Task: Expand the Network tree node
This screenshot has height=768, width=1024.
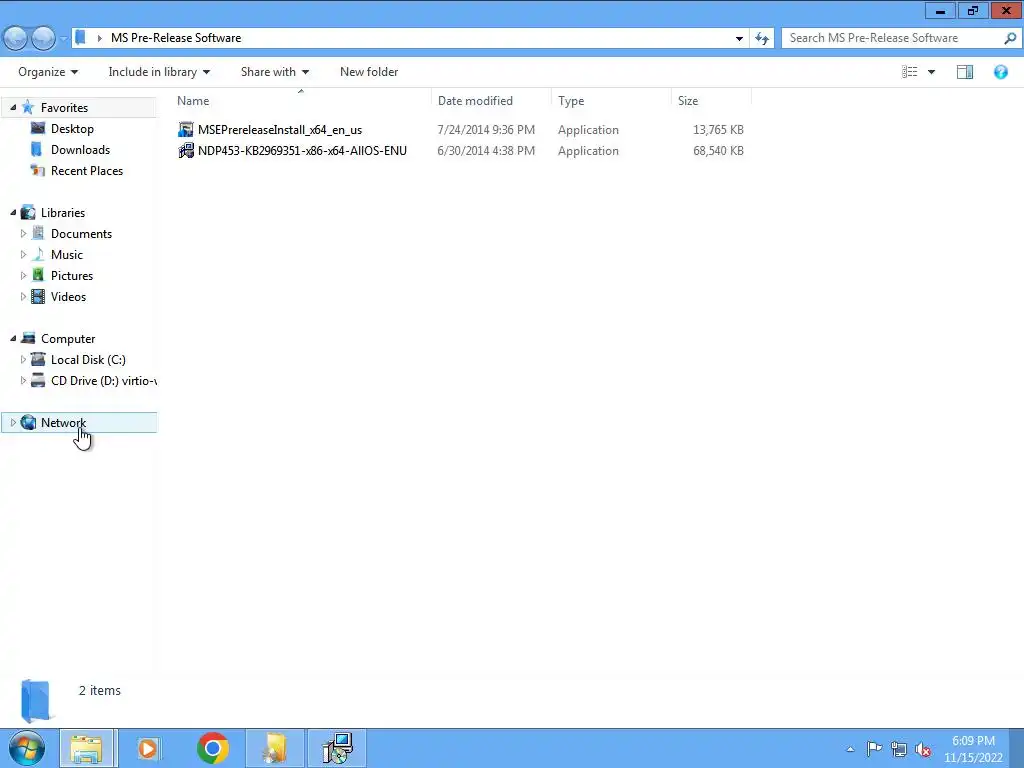Action: (13, 423)
